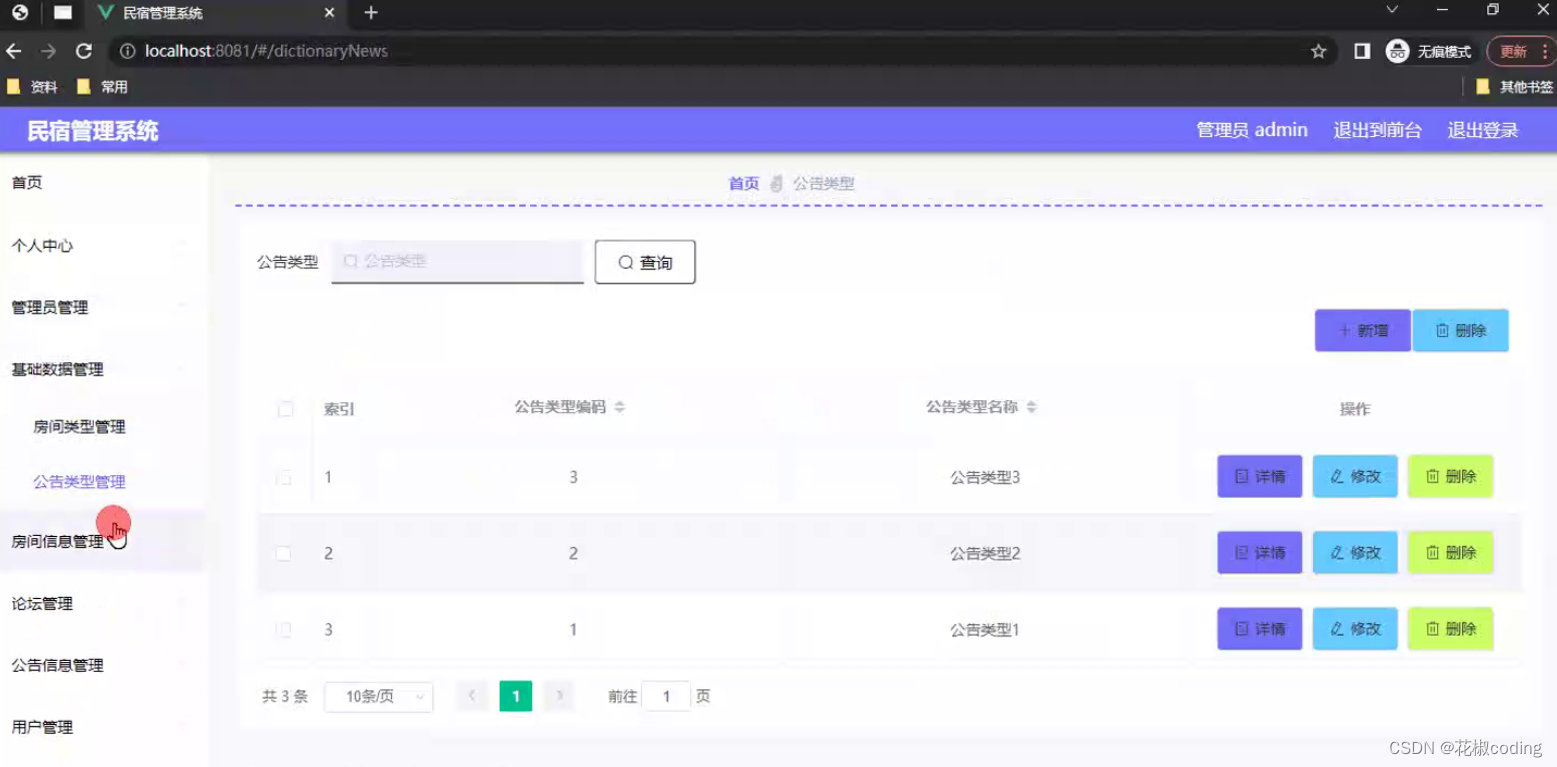Collapse the 基础数据管理 sidebar section

point(56,369)
